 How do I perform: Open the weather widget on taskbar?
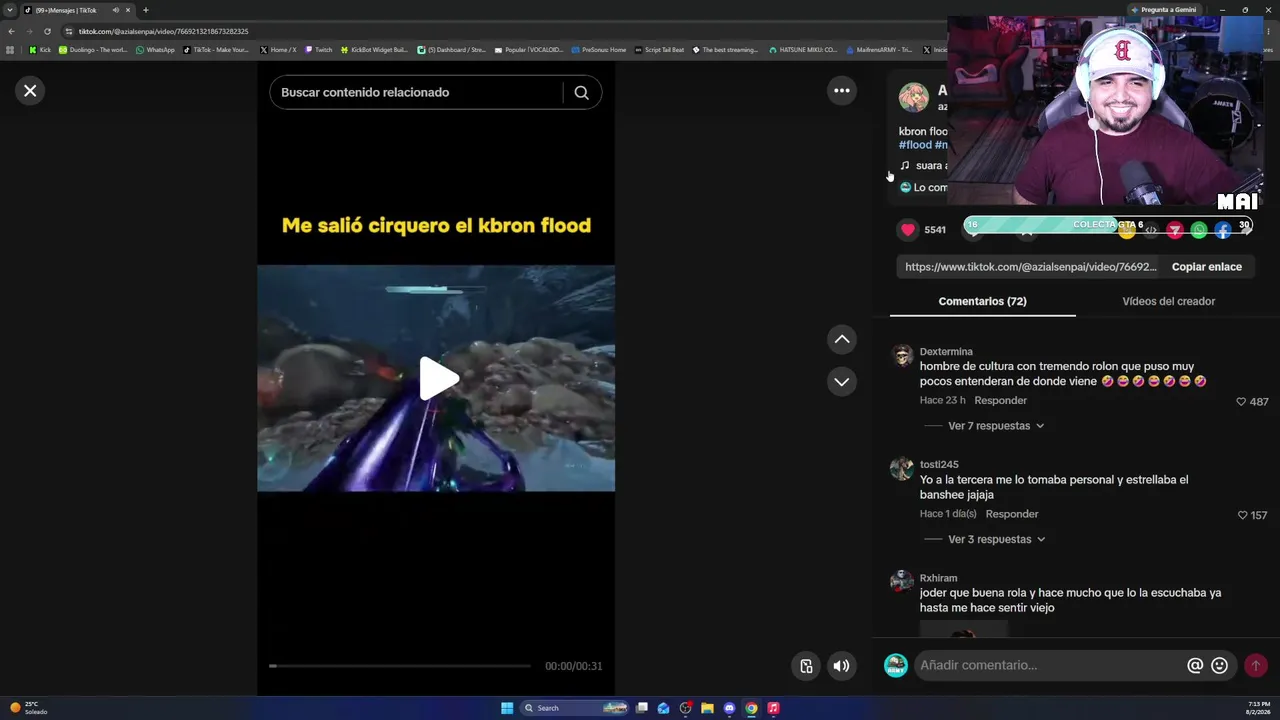pos(28,708)
